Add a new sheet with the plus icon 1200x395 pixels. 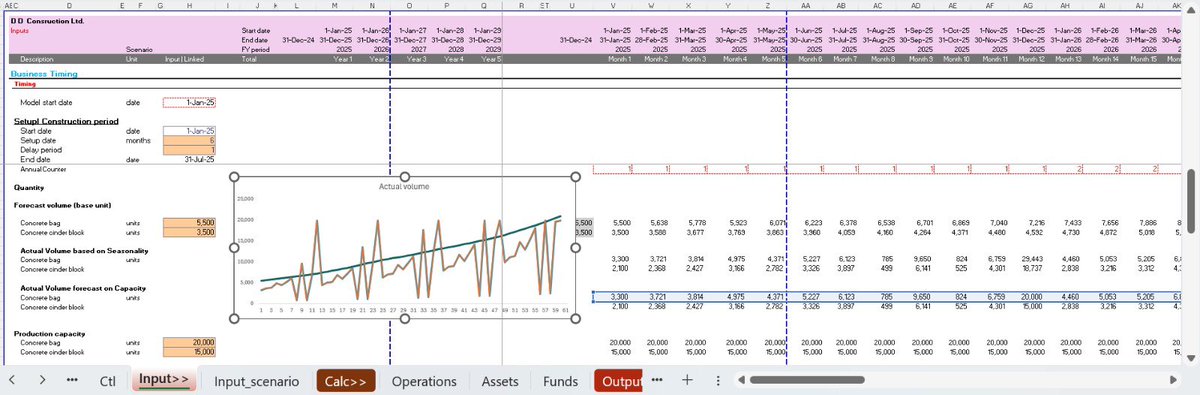coord(688,380)
